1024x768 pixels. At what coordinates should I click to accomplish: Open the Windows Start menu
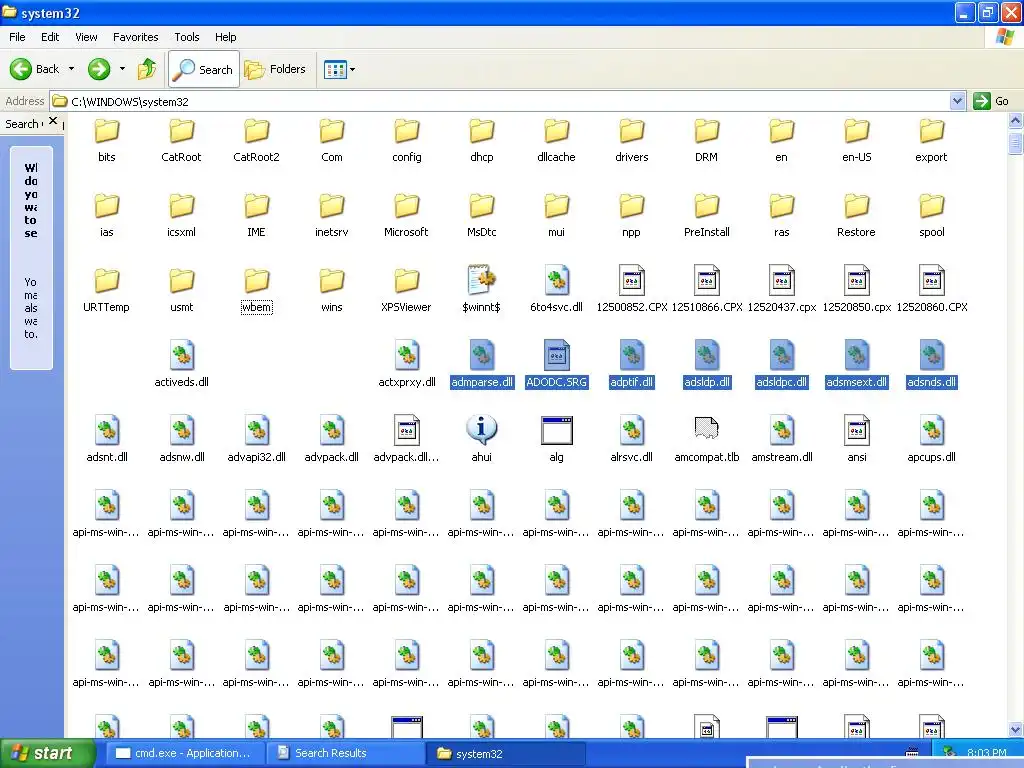tap(47, 753)
